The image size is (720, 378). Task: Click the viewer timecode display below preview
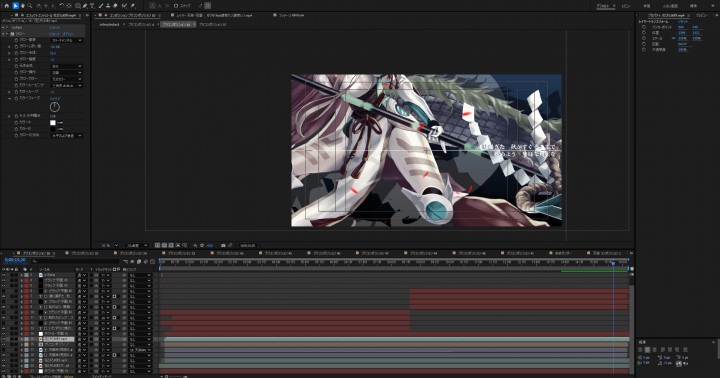(x=248, y=245)
